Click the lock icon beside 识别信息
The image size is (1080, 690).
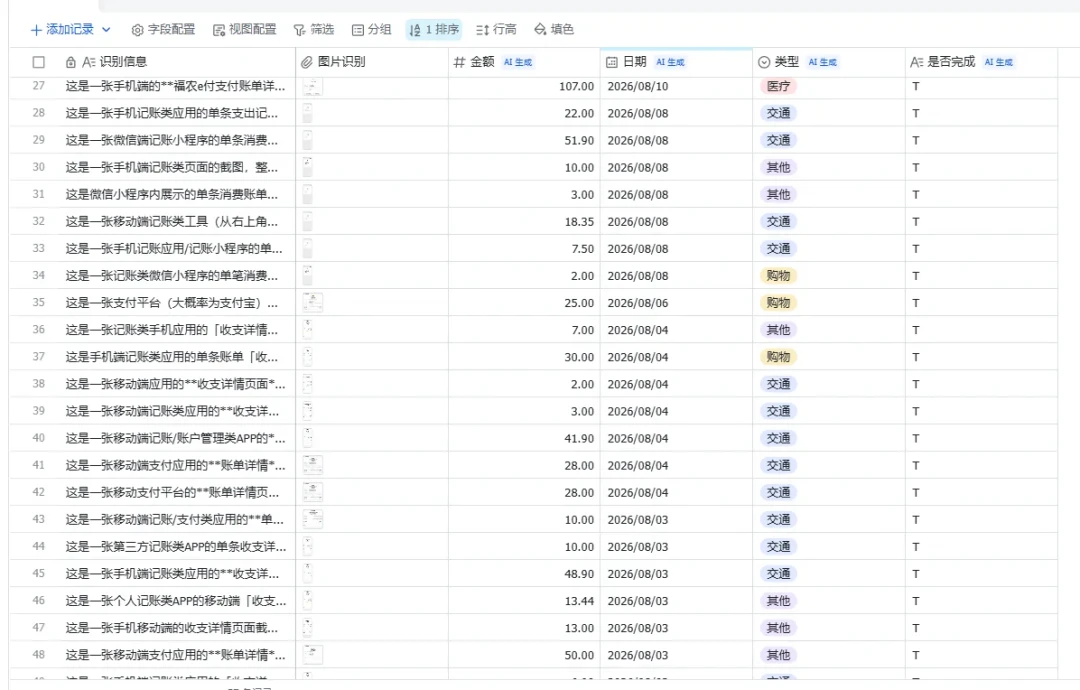(70, 62)
